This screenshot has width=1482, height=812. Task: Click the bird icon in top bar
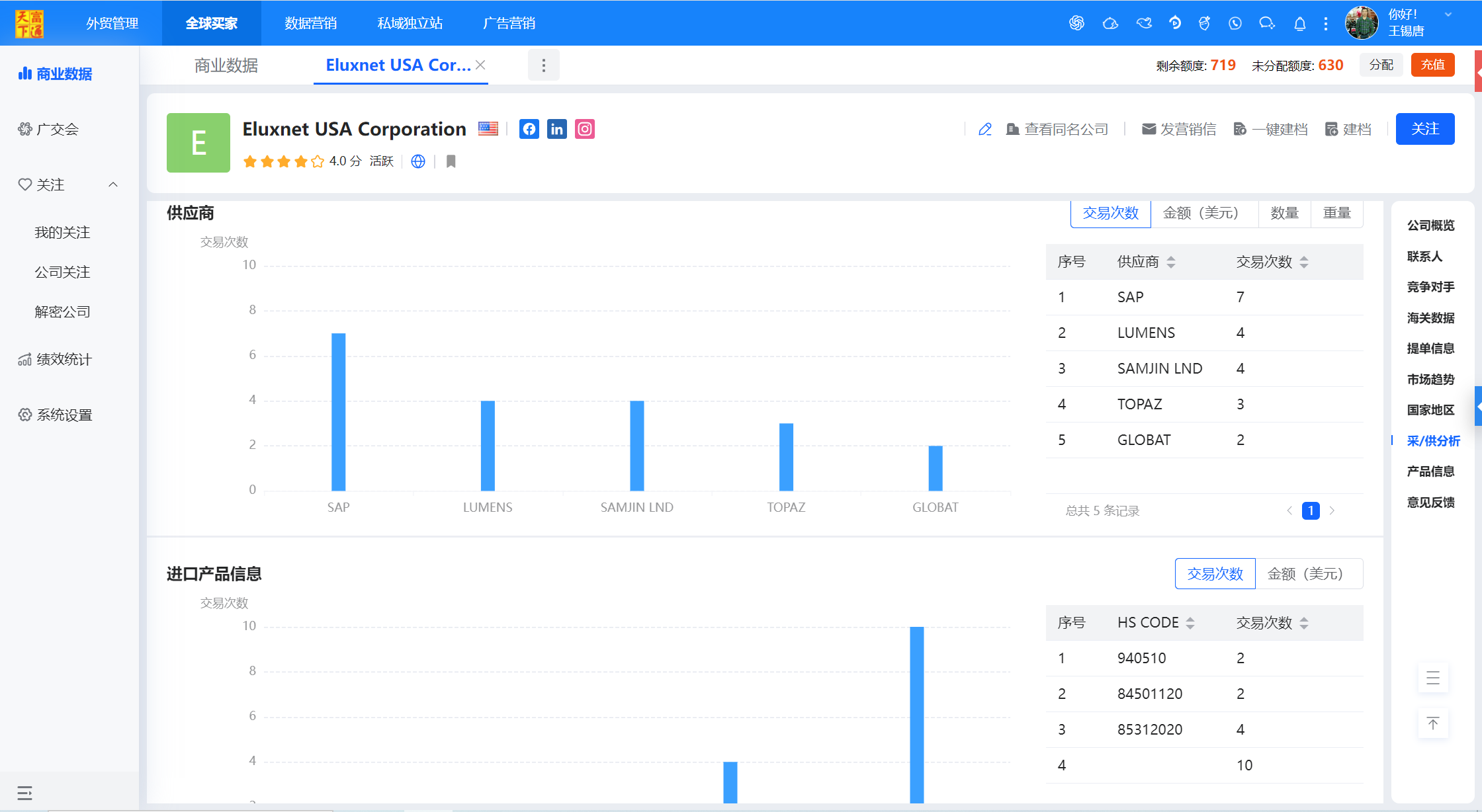click(x=1144, y=23)
